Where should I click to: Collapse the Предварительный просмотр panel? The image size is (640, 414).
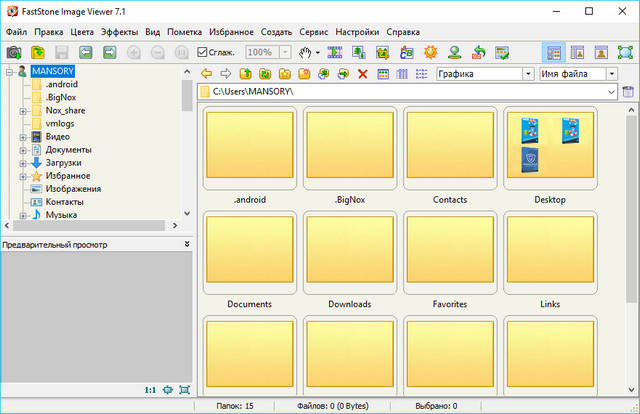tap(186, 244)
